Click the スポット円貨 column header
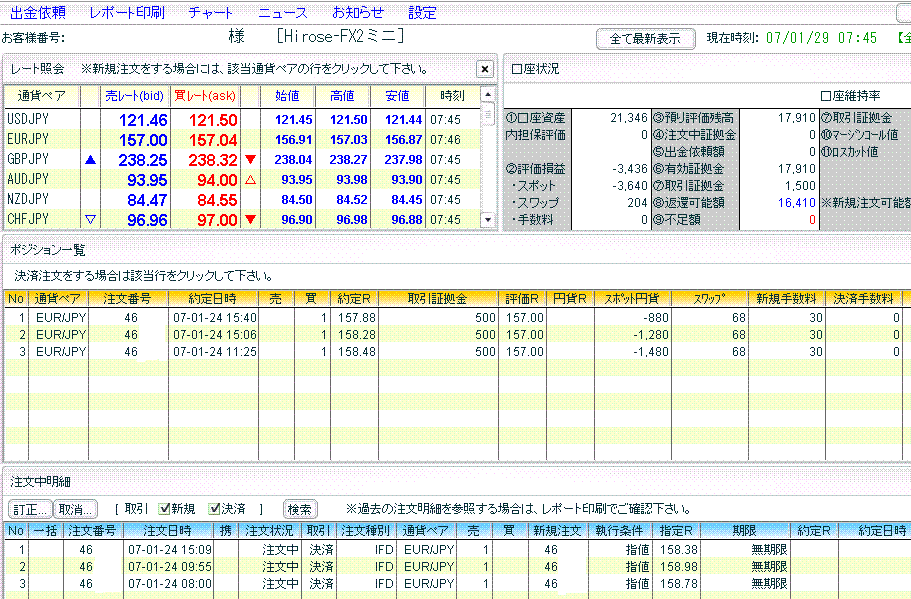Image resolution: width=911 pixels, height=599 pixels. click(x=632, y=299)
